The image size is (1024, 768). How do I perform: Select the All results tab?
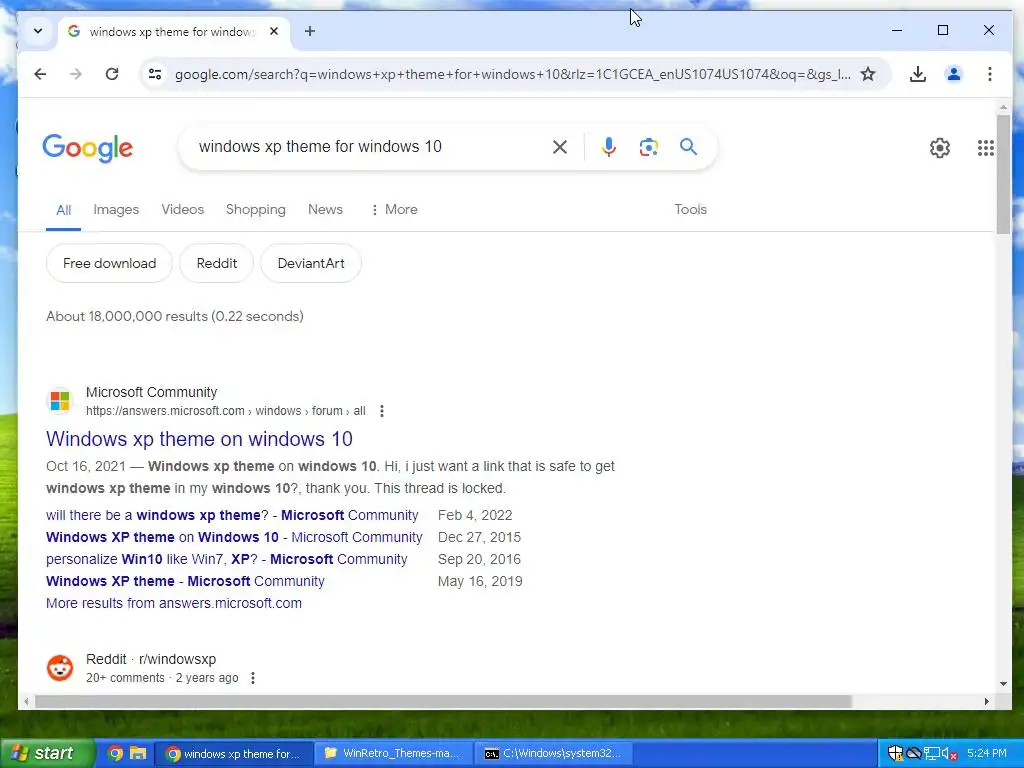coord(63,210)
